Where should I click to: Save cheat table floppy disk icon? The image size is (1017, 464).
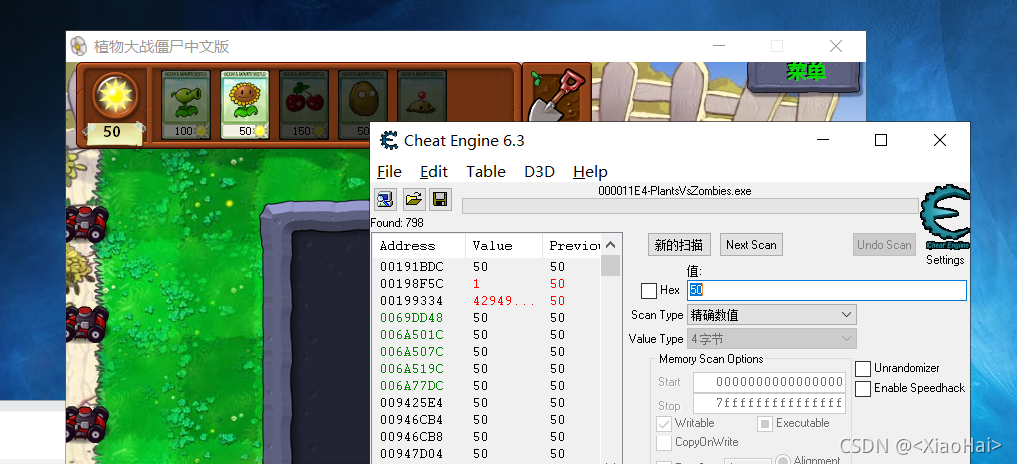(x=441, y=199)
